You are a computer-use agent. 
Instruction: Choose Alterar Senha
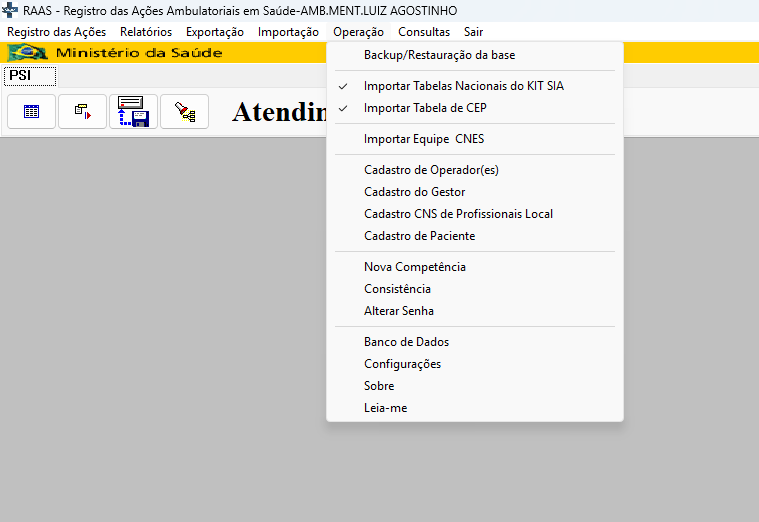pos(475,311)
